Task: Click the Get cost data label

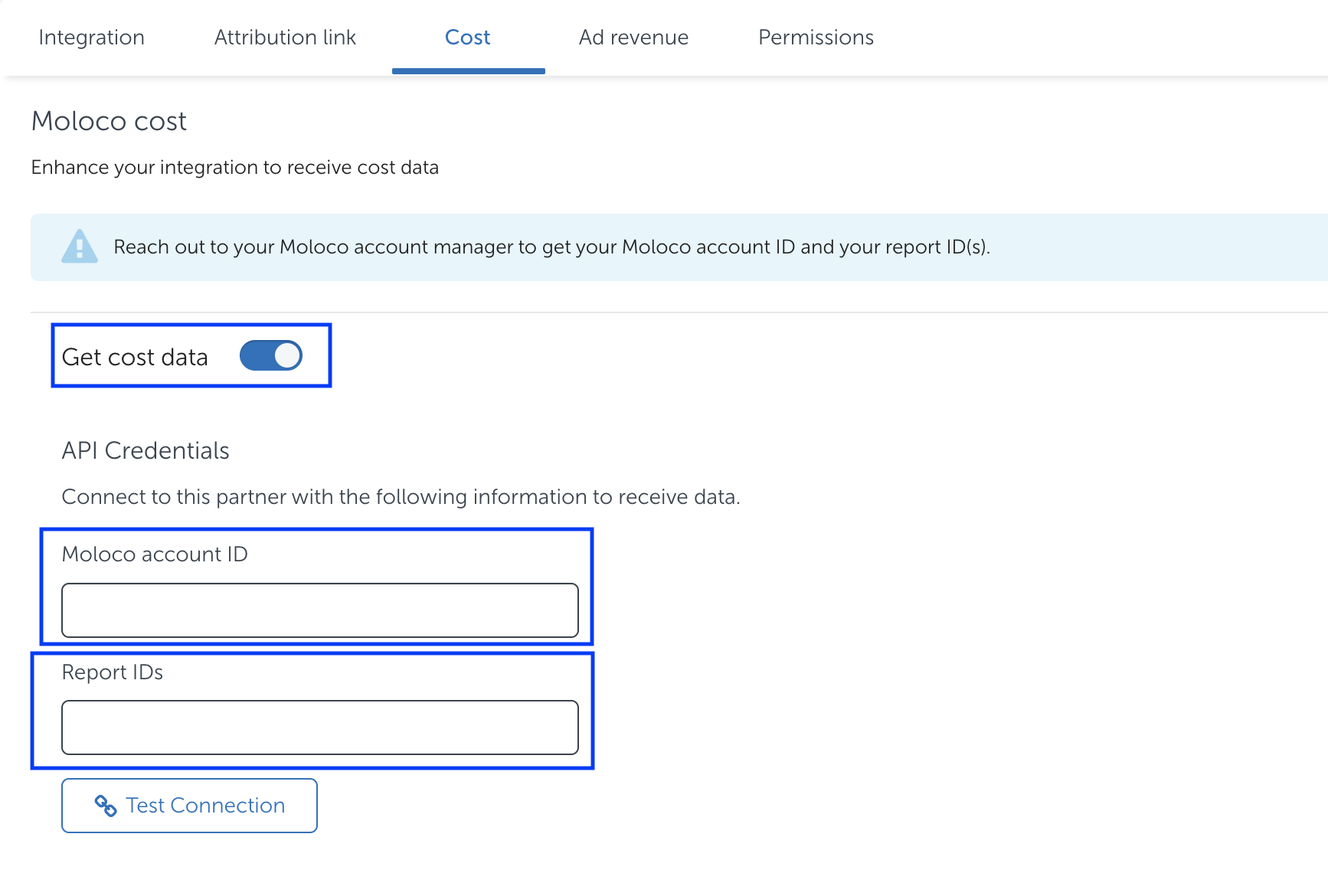Action: coord(135,357)
